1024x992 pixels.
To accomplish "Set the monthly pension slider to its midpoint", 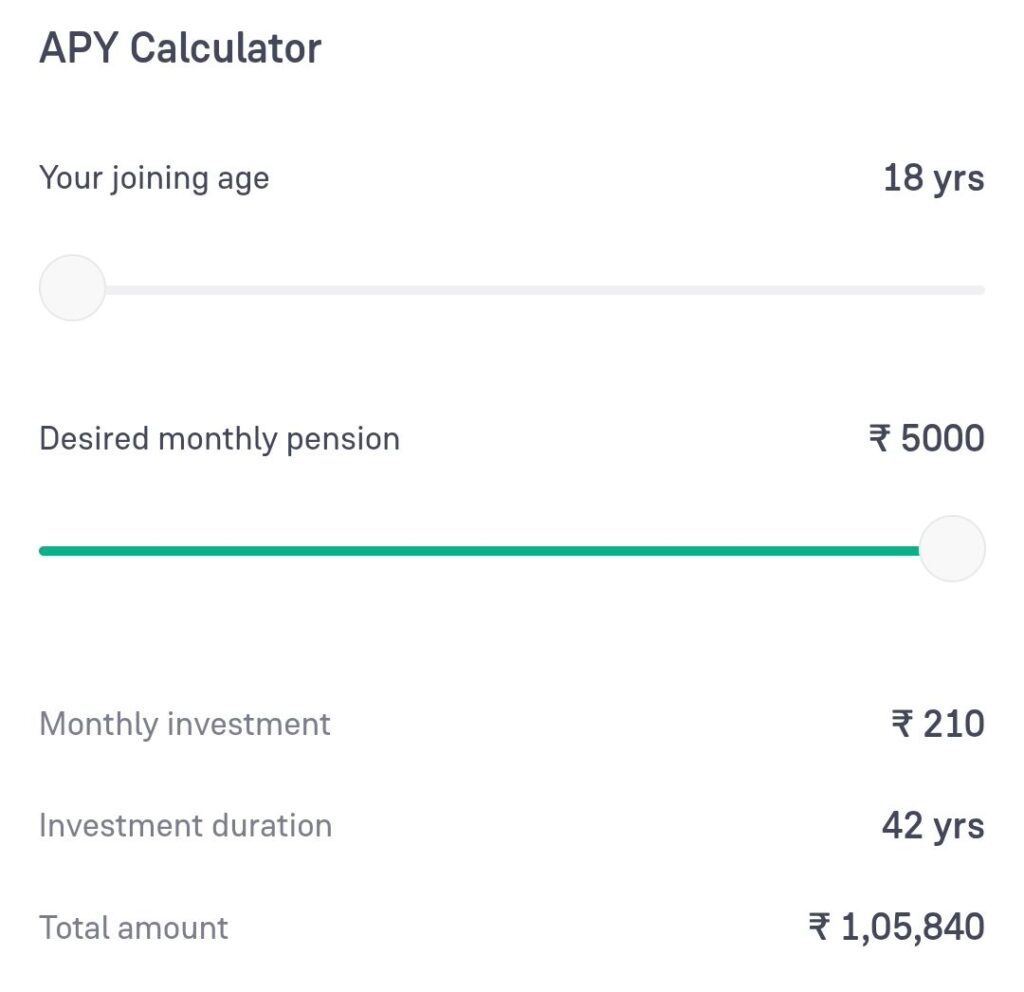I will [x=512, y=550].
